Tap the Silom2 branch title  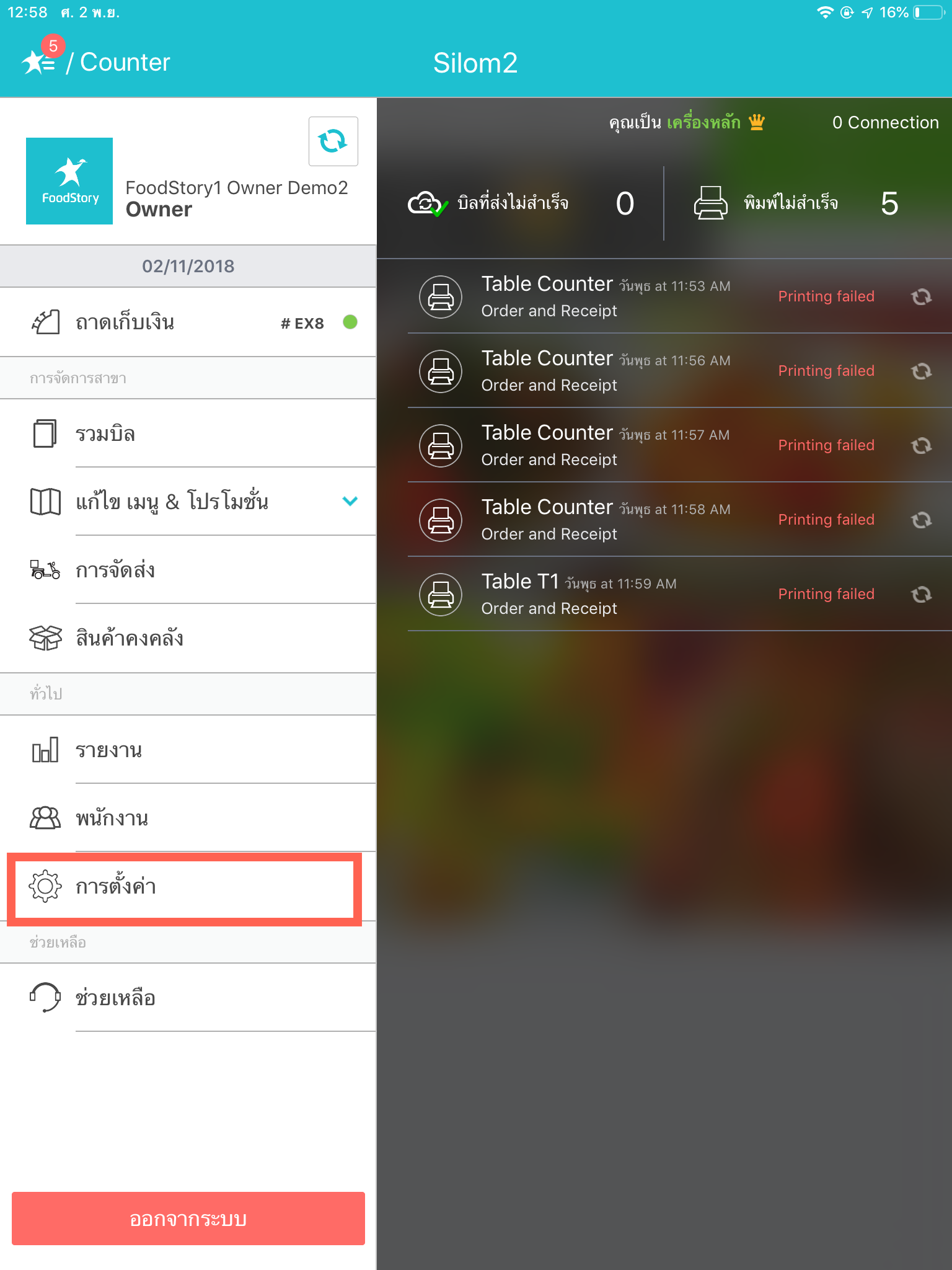click(x=475, y=63)
